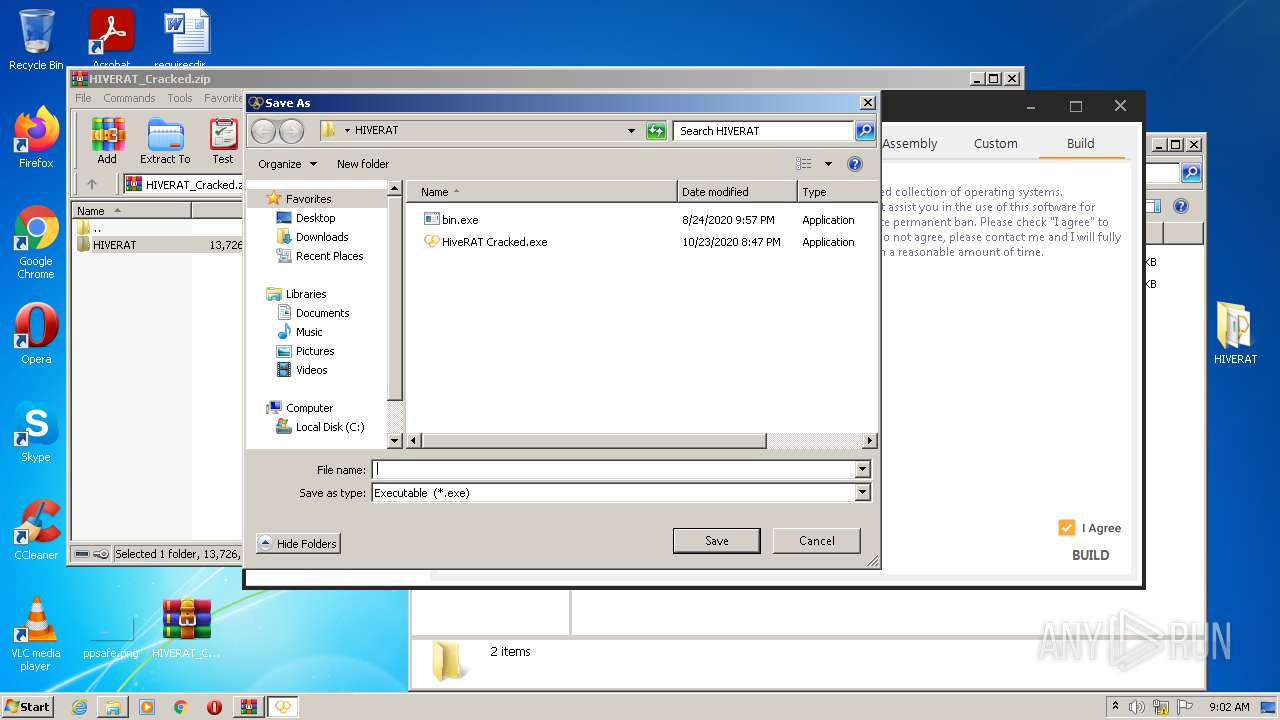Open the Skype desktop shortcut
The image size is (1280, 720).
point(36,432)
